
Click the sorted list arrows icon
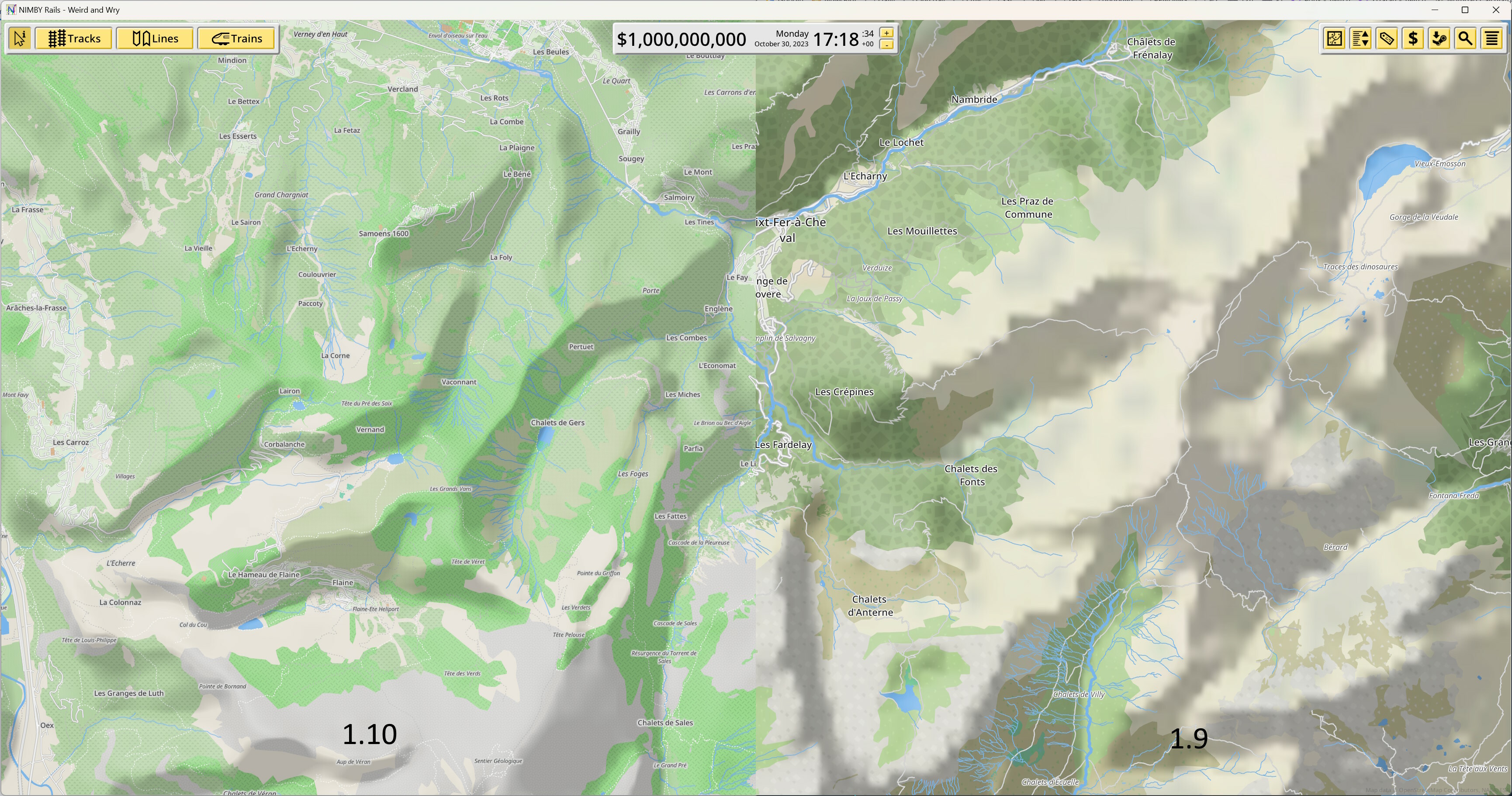(x=1360, y=39)
